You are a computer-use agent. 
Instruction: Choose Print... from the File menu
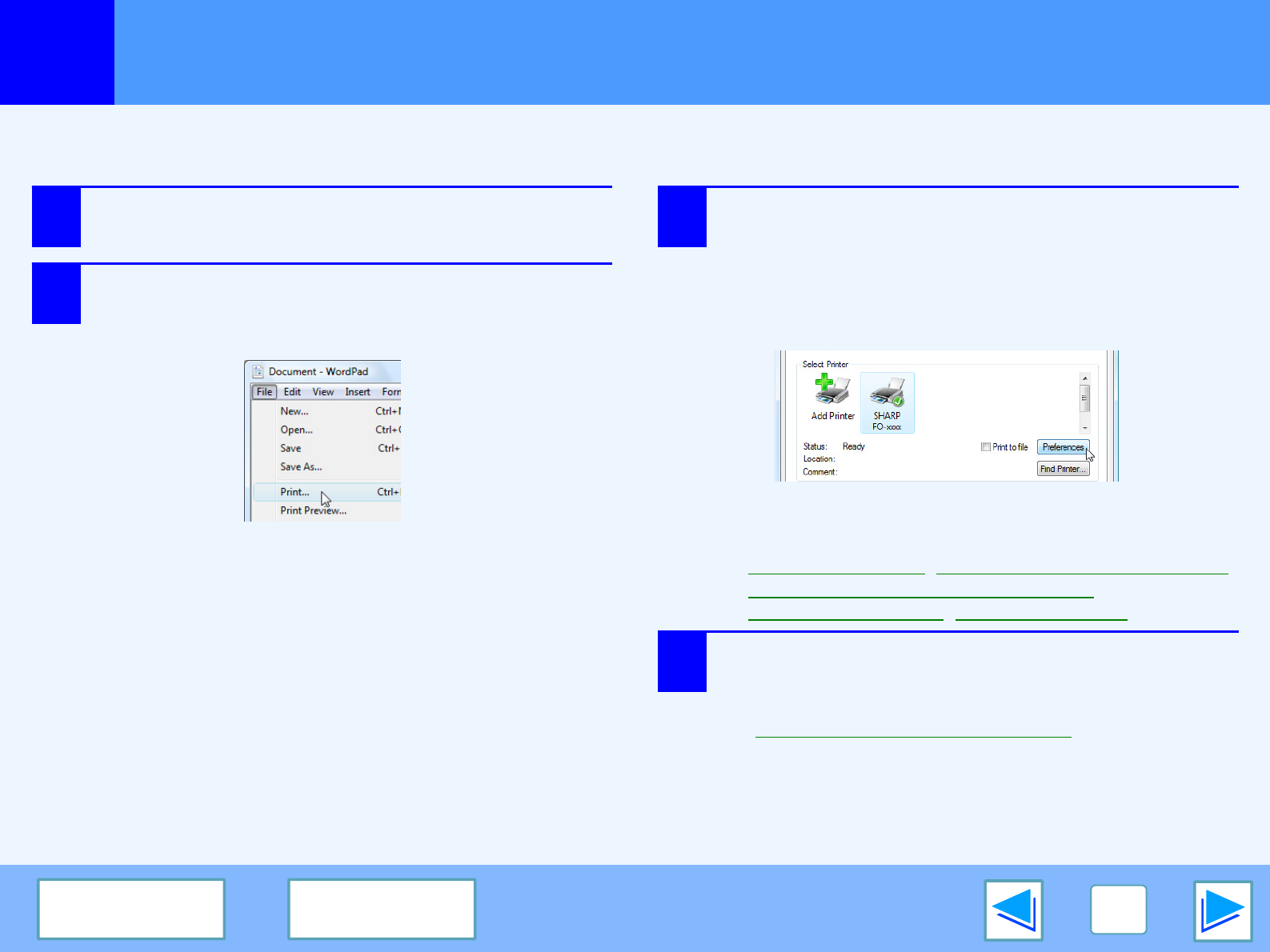pyautogui.click(x=294, y=492)
